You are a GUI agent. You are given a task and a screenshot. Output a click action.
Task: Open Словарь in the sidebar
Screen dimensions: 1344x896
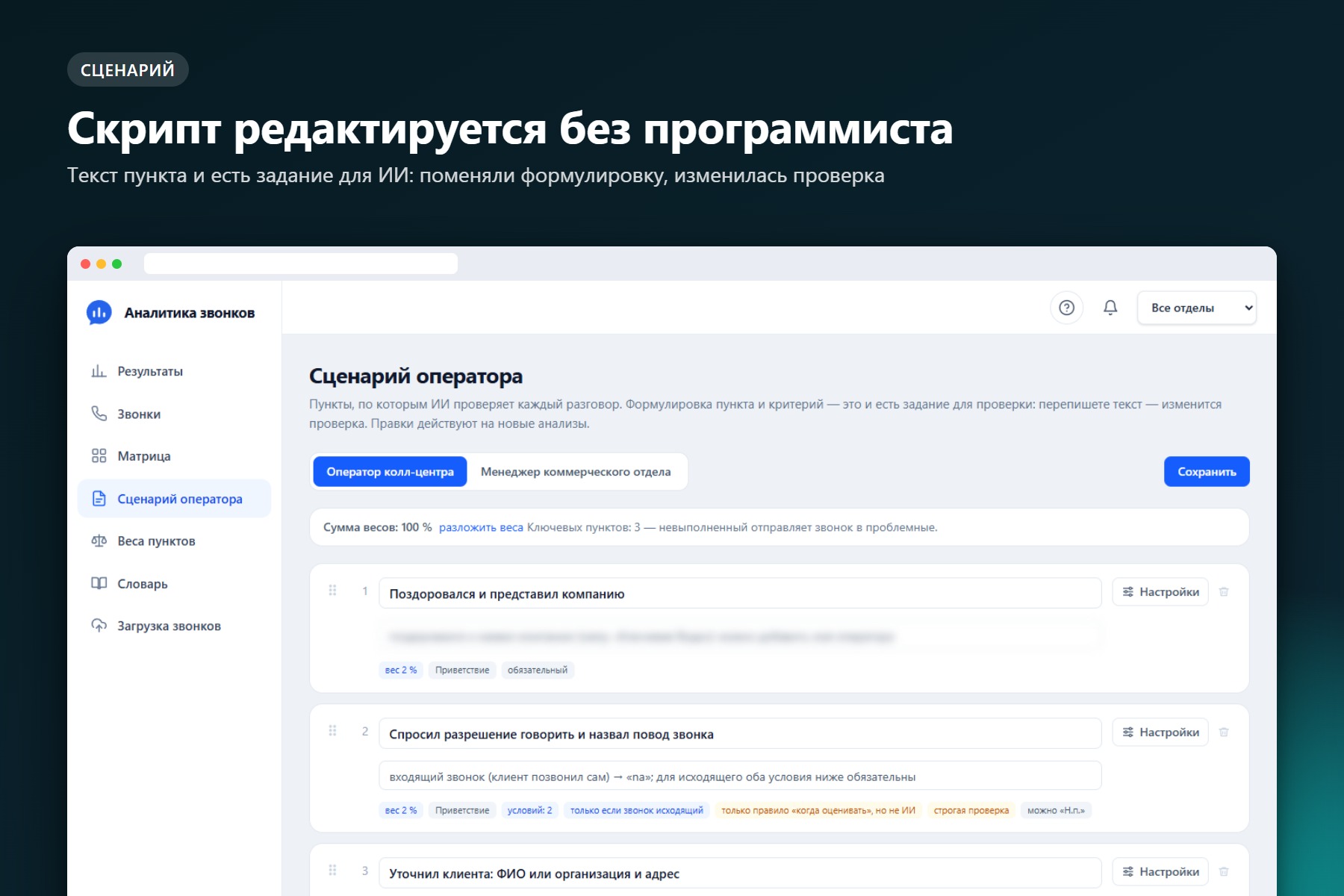pos(174,584)
